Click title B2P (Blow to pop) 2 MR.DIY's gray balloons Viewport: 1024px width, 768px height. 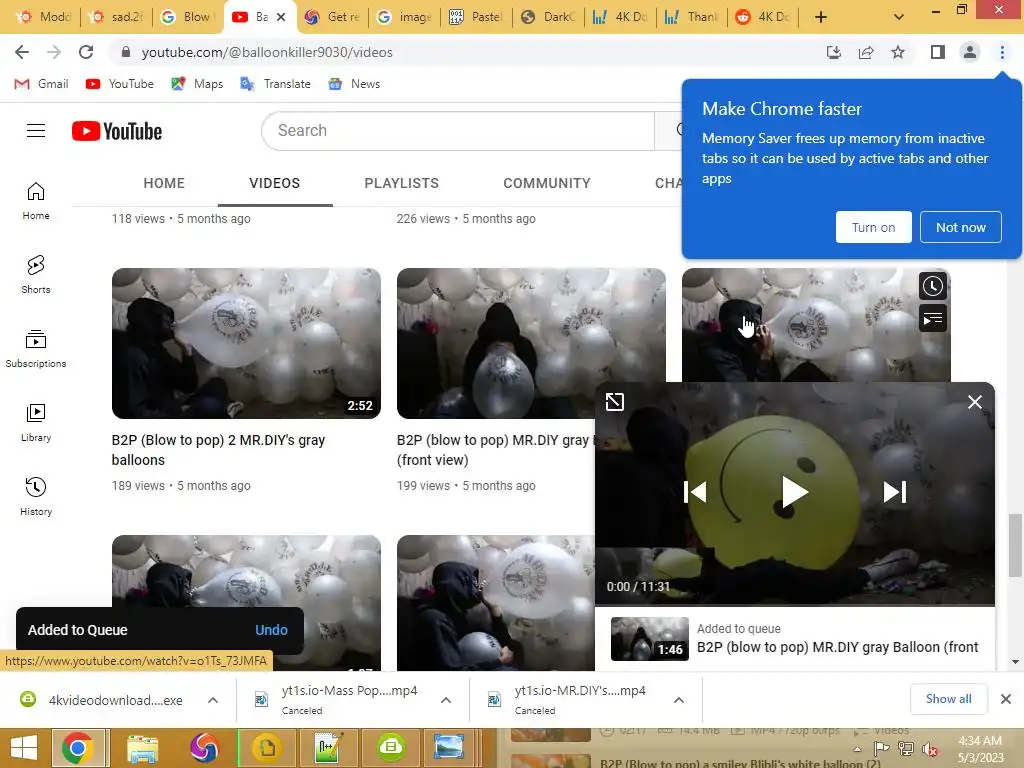click(218, 450)
